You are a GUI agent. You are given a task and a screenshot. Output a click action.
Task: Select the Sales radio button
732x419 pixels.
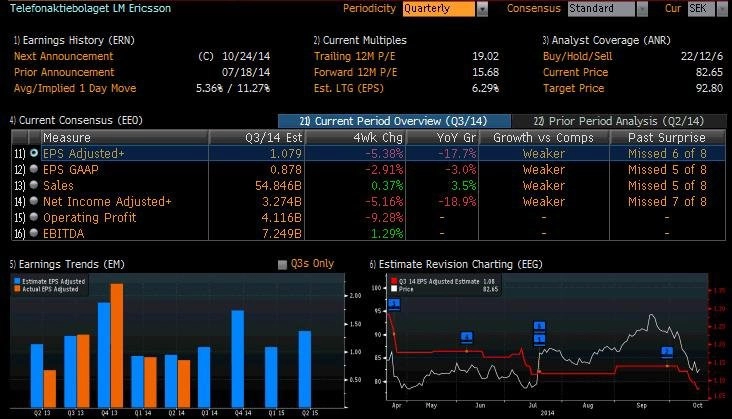34,185
